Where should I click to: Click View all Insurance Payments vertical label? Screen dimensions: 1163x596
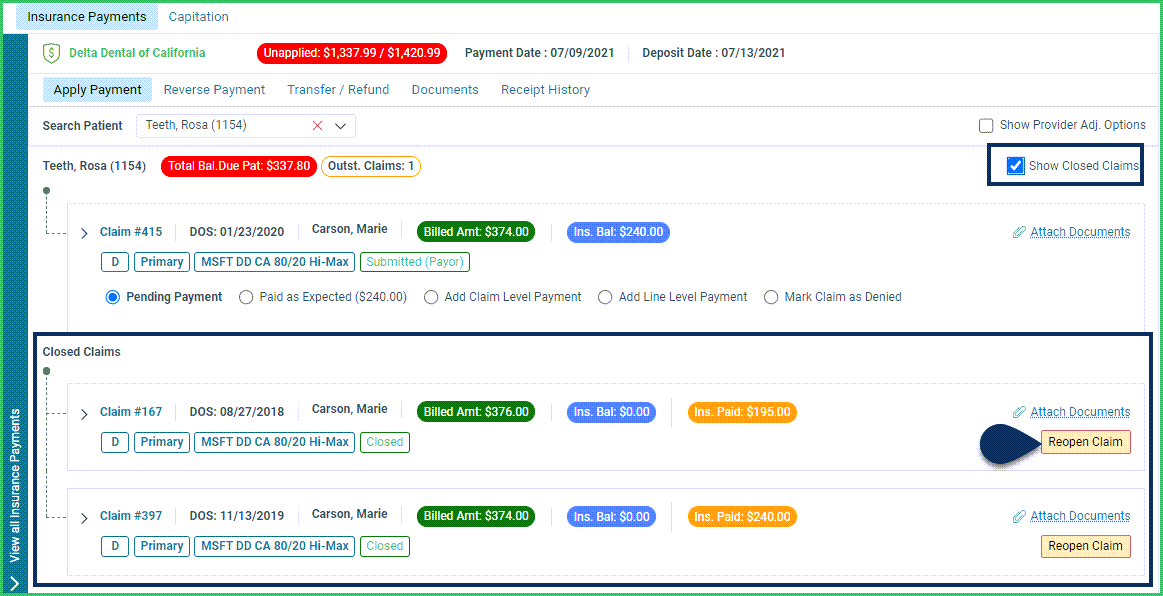coord(15,485)
